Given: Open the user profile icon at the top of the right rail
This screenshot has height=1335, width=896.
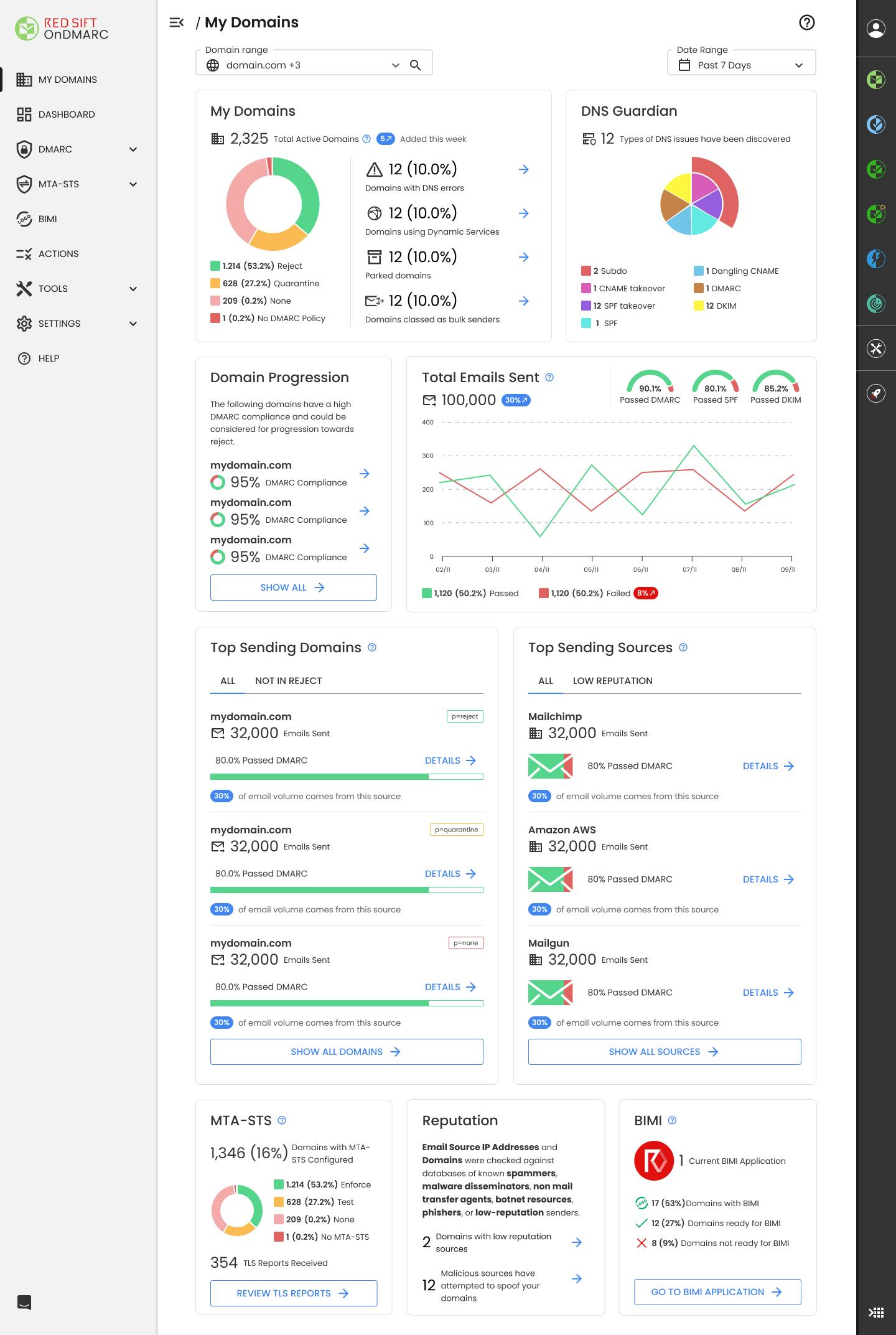Looking at the screenshot, I should coord(876,29).
